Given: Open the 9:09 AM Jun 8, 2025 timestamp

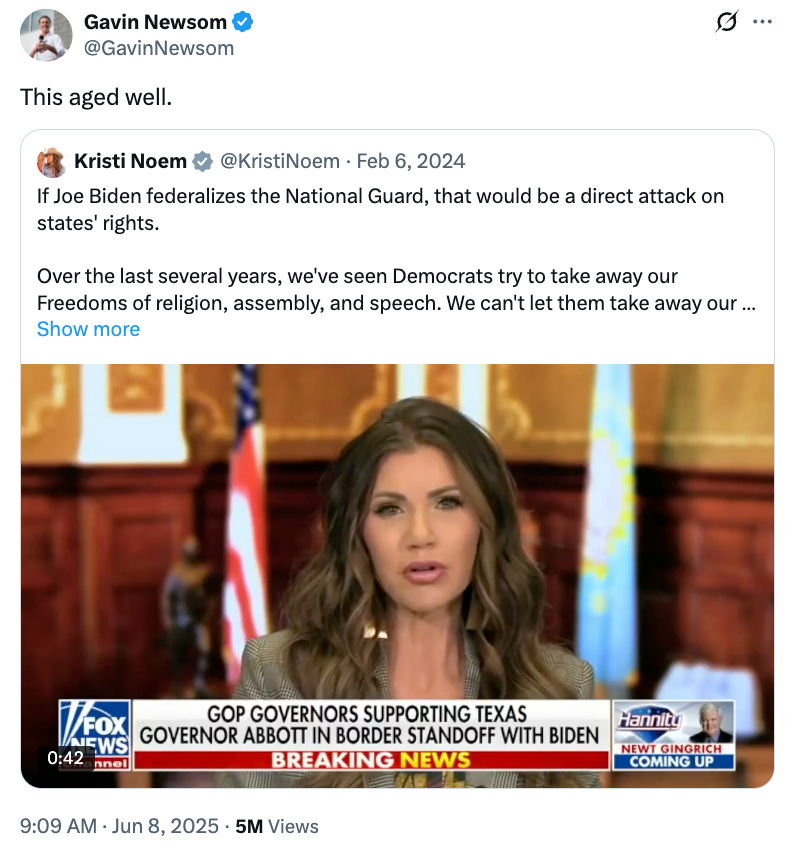Looking at the screenshot, I should pyautogui.click(x=119, y=826).
